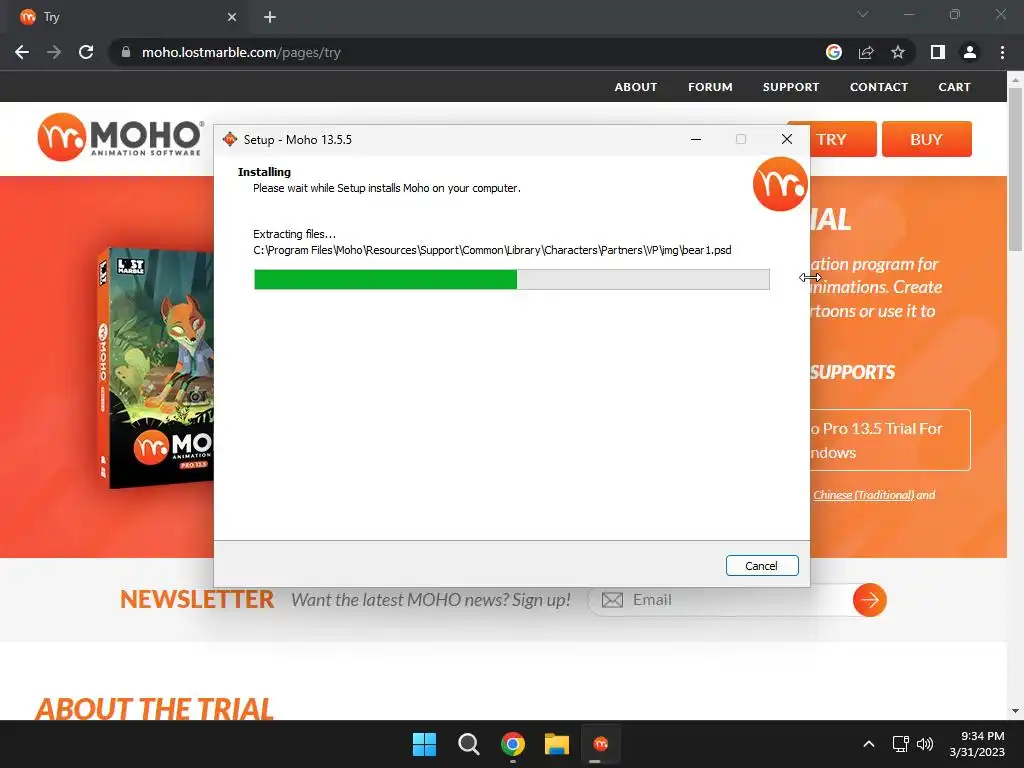Viewport: 1024px width, 768px height.
Task: Open the Chrome side panel icon
Action: 938,52
